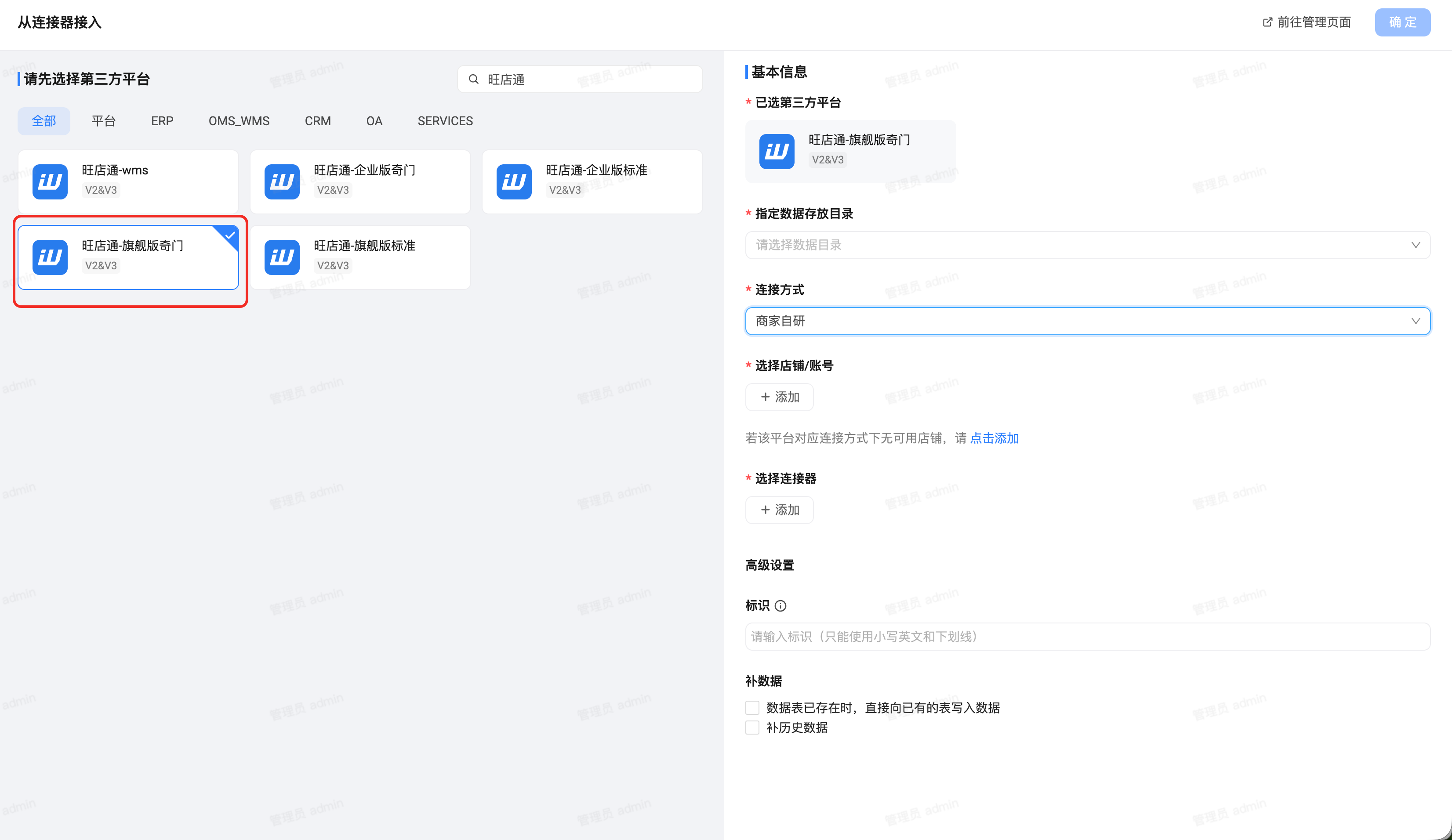Check the 补历史数据 checkbox
Image resolution: width=1452 pixels, height=840 pixels.
(x=752, y=727)
